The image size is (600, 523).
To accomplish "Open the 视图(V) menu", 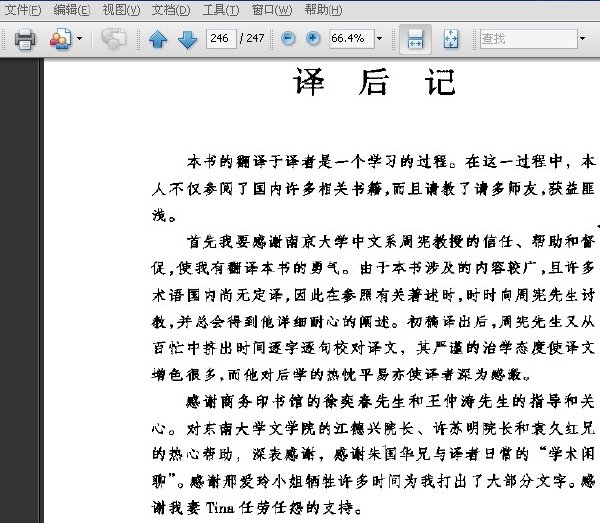I will pos(121,10).
